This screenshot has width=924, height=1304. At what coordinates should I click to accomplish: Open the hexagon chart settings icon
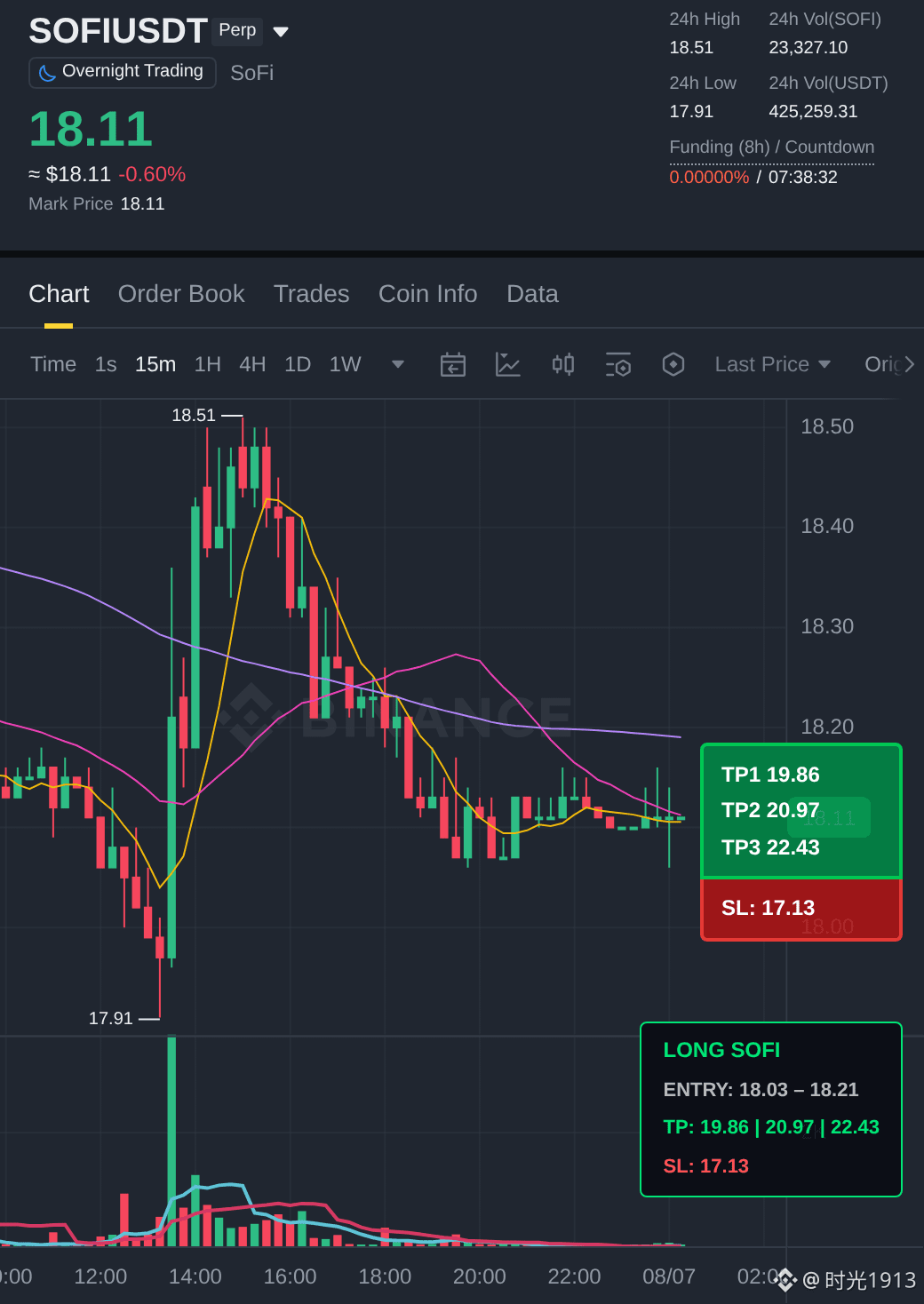[673, 364]
